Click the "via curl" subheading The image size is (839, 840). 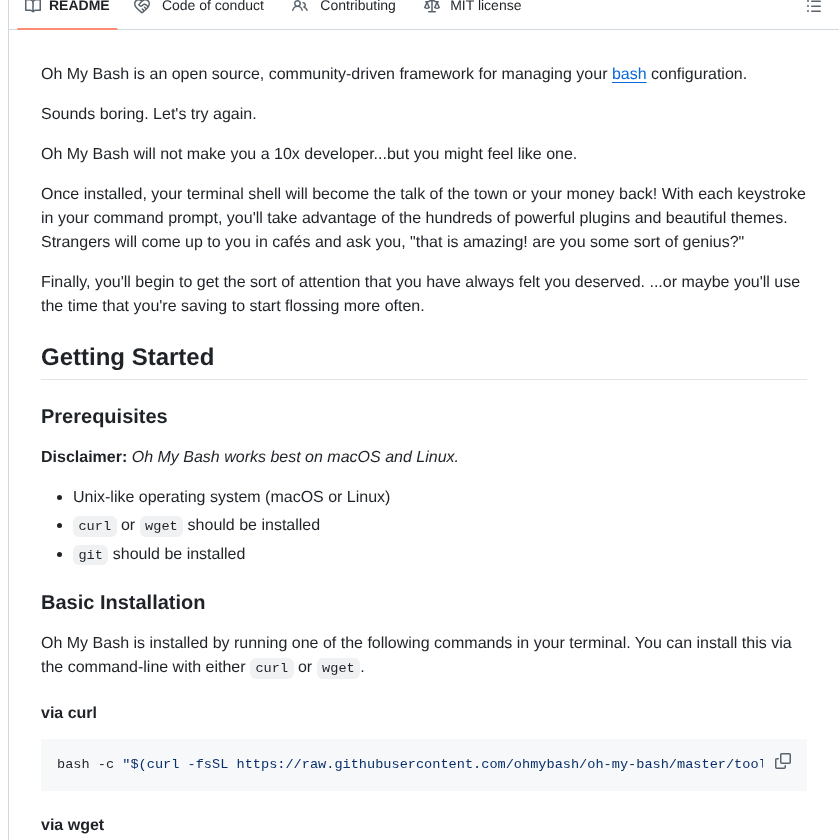69,713
